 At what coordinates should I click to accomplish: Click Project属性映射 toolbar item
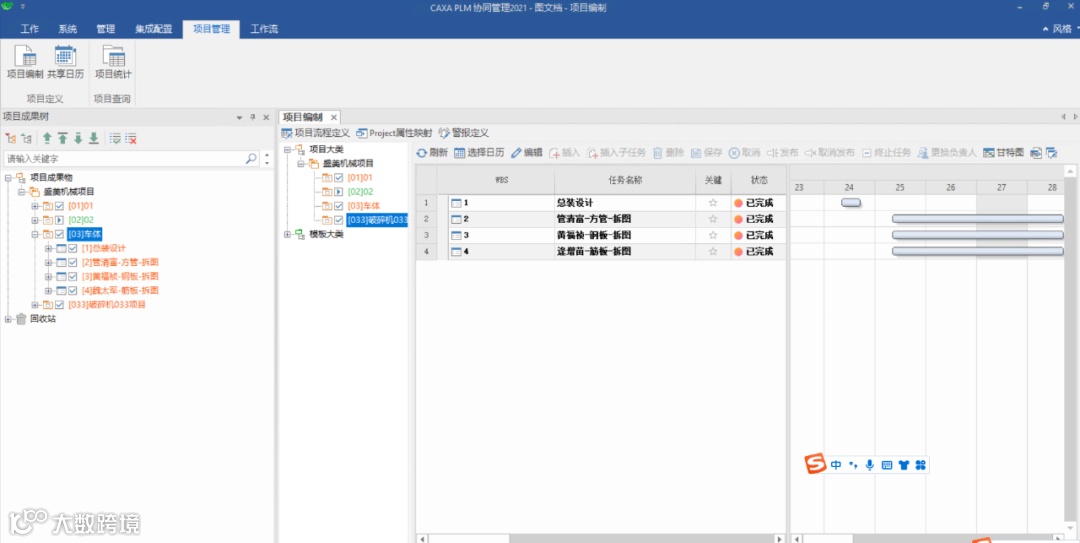(394, 132)
